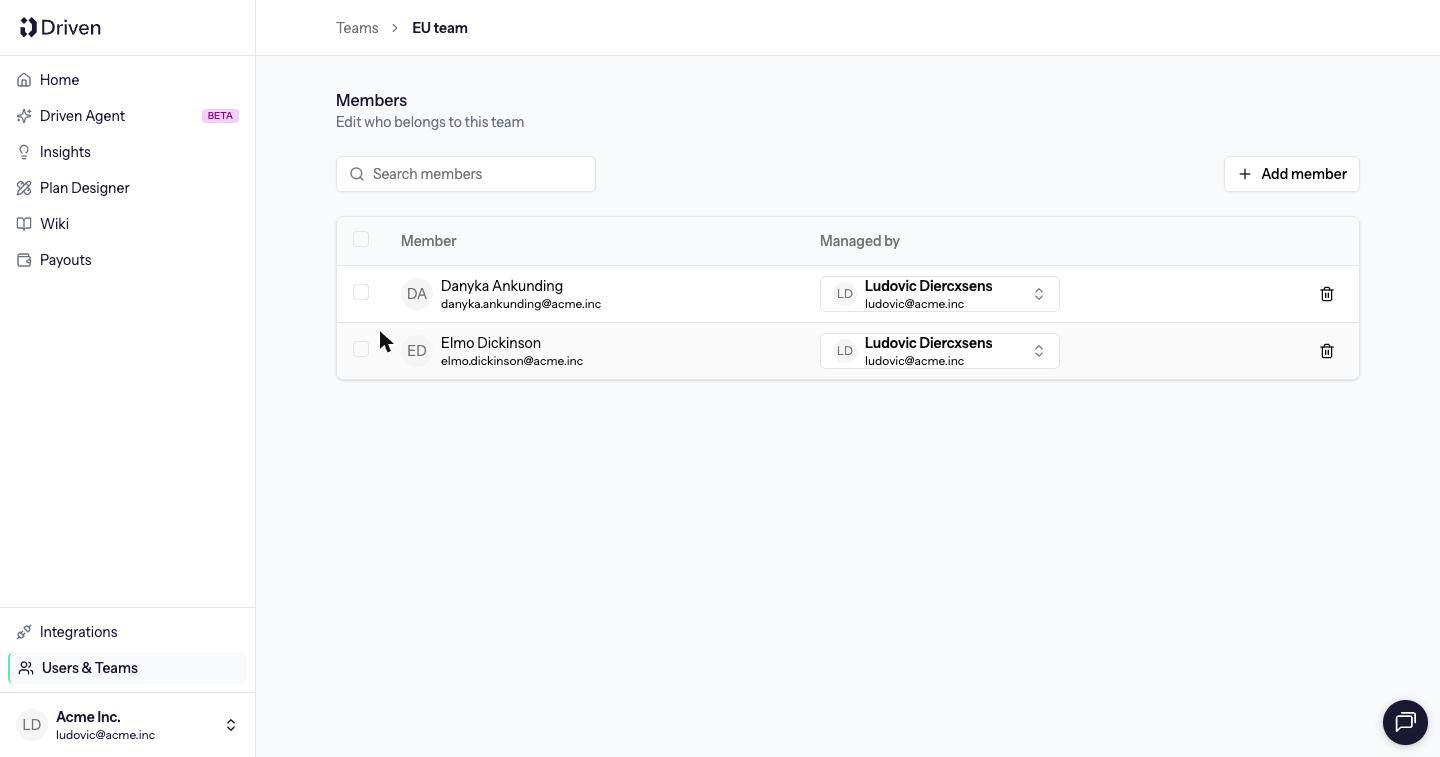The width and height of the screenshot is (1440, 757).
Task: Click the ED avatar for Elmo
Action: pos(417,351)
